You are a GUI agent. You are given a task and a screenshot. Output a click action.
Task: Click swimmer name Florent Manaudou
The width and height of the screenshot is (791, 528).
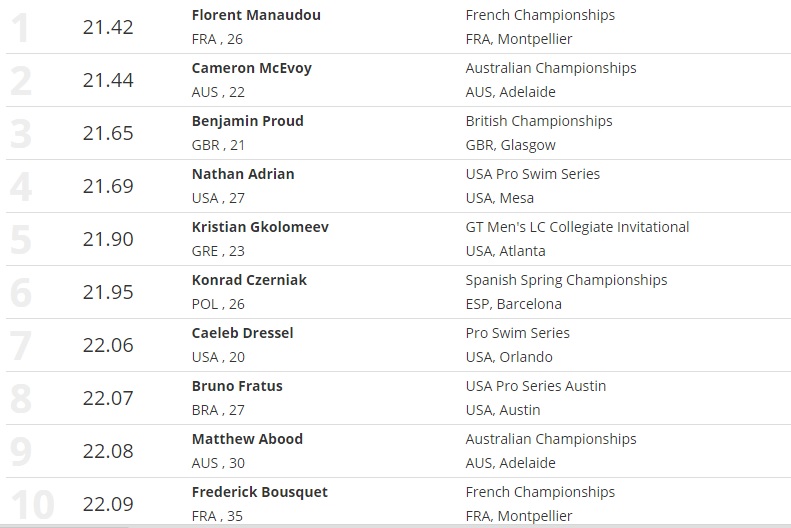[256, 15]
